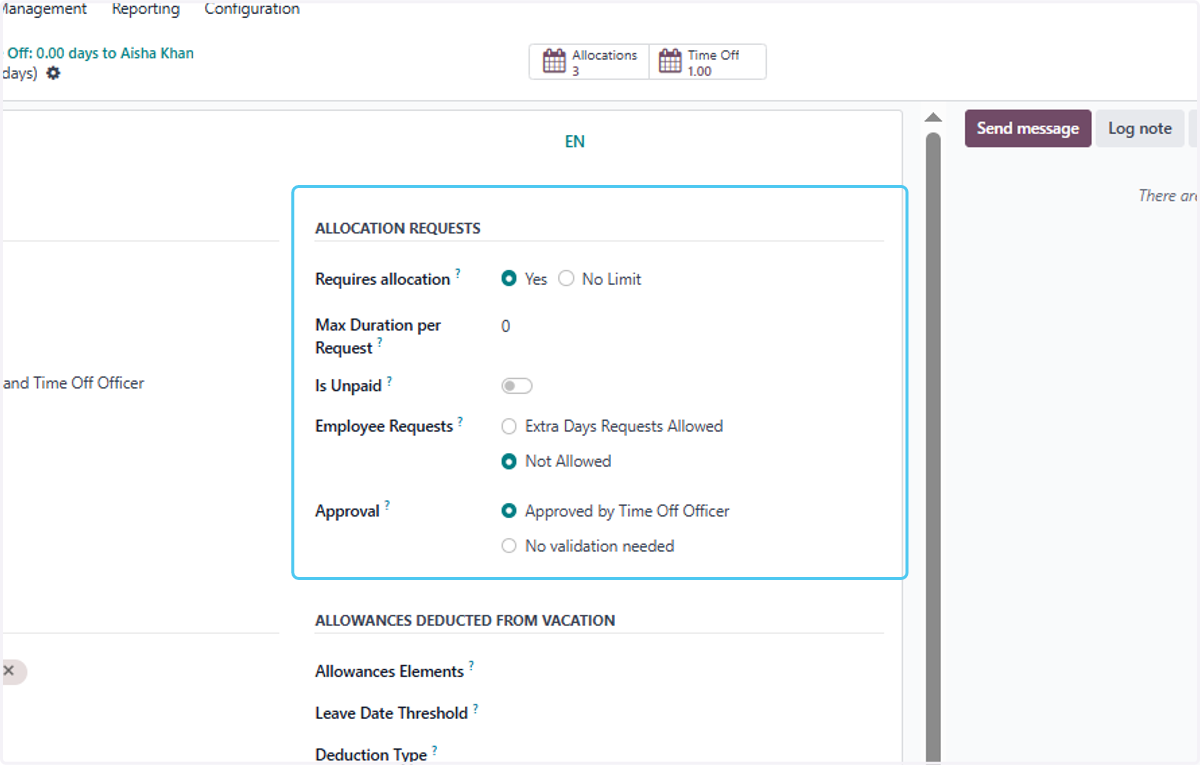The height and width of the screenshot is (765, 1200).
Task: Click the scrollbar up arrow
Action: coord(933,118)
